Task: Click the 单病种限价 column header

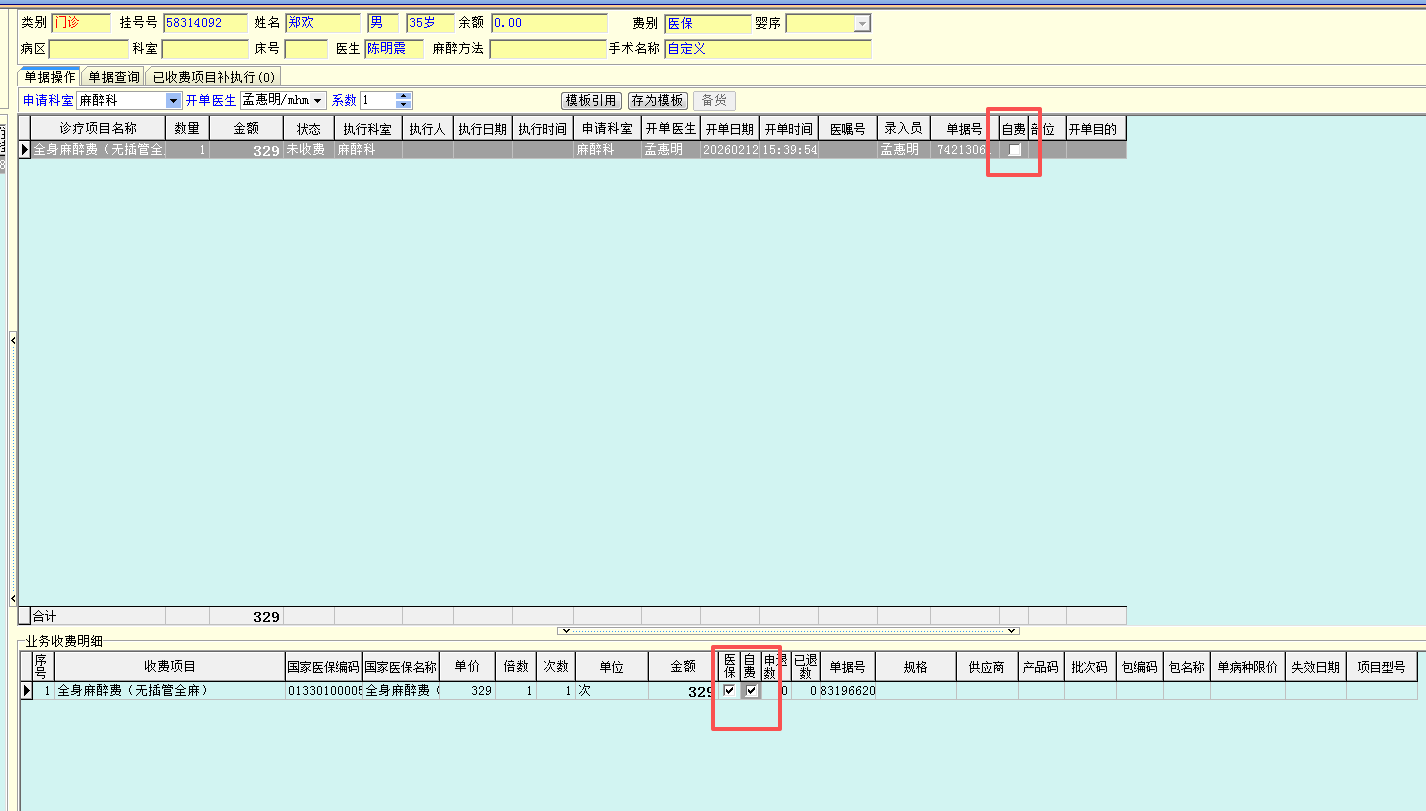Action: (1247, 667)
